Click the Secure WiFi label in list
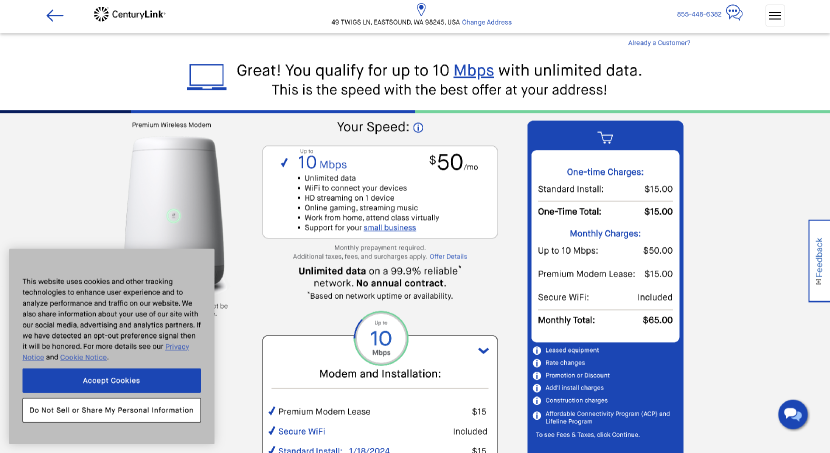Screen dimensions: 830x453 [302, 431]
